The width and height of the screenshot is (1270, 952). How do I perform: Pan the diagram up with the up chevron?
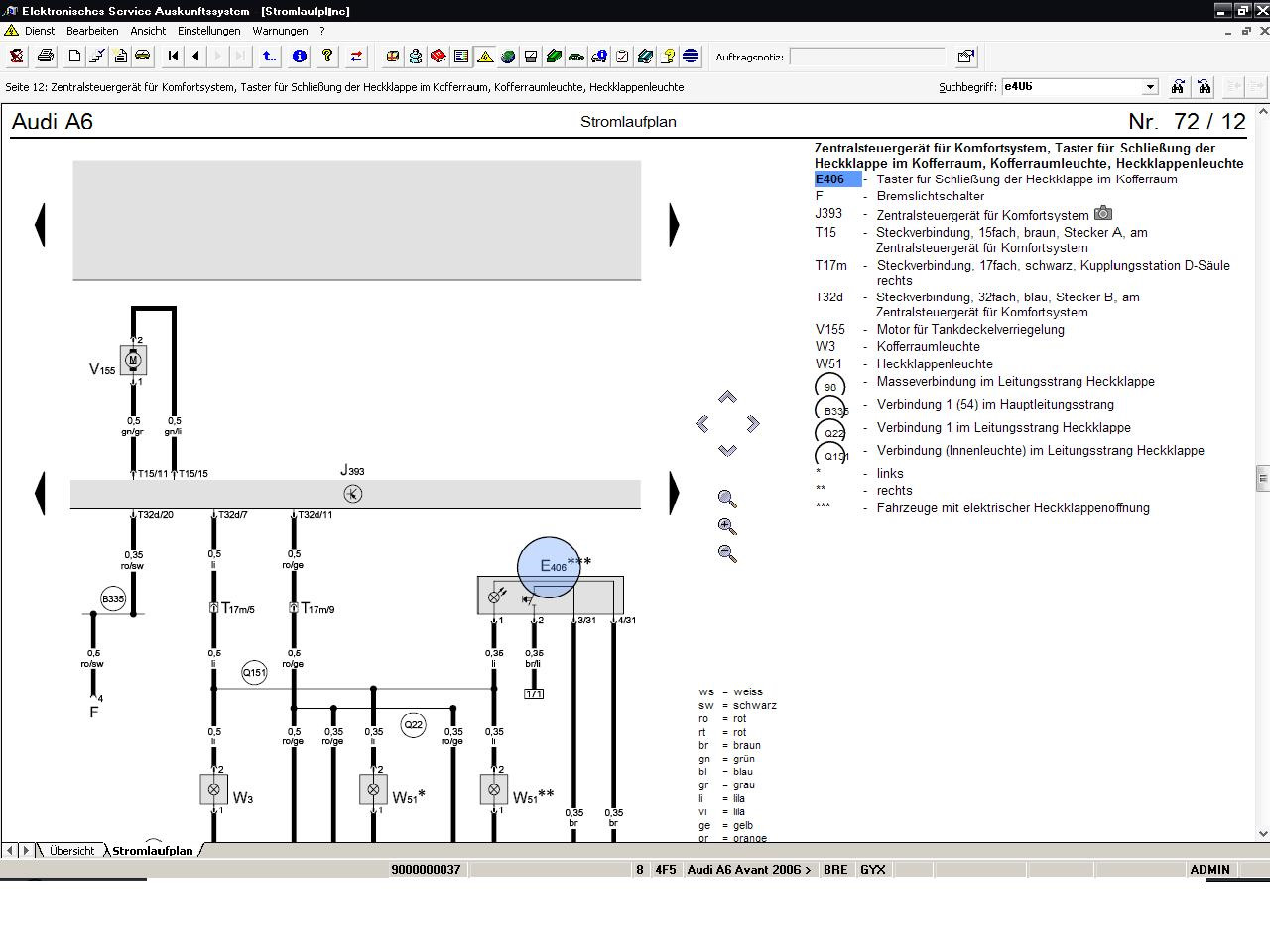(727, 397)
